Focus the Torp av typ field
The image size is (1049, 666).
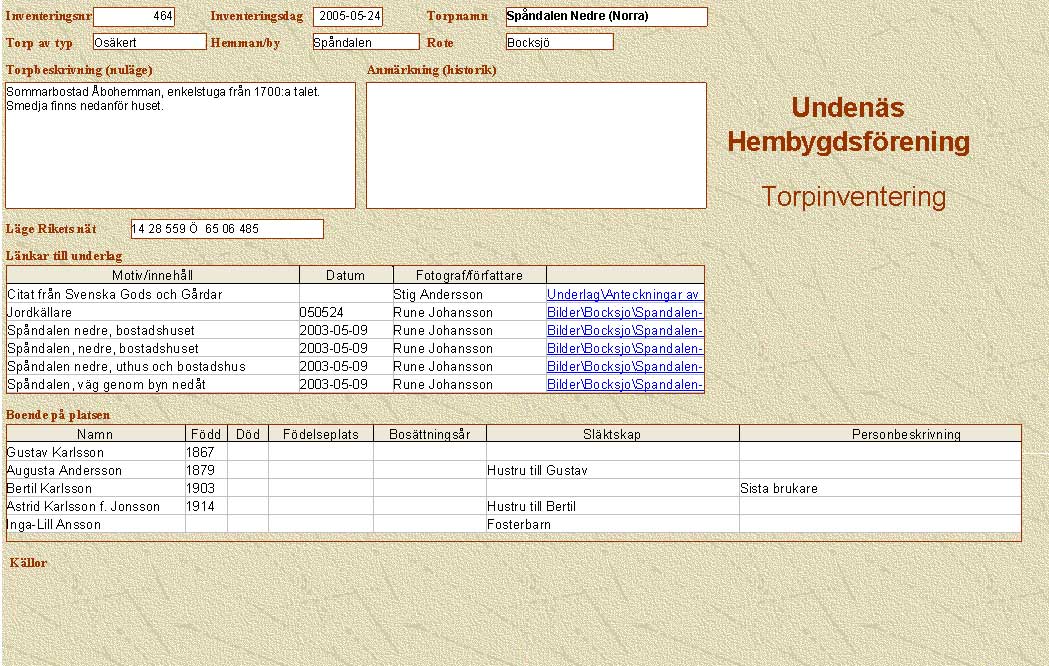(149, 42)
